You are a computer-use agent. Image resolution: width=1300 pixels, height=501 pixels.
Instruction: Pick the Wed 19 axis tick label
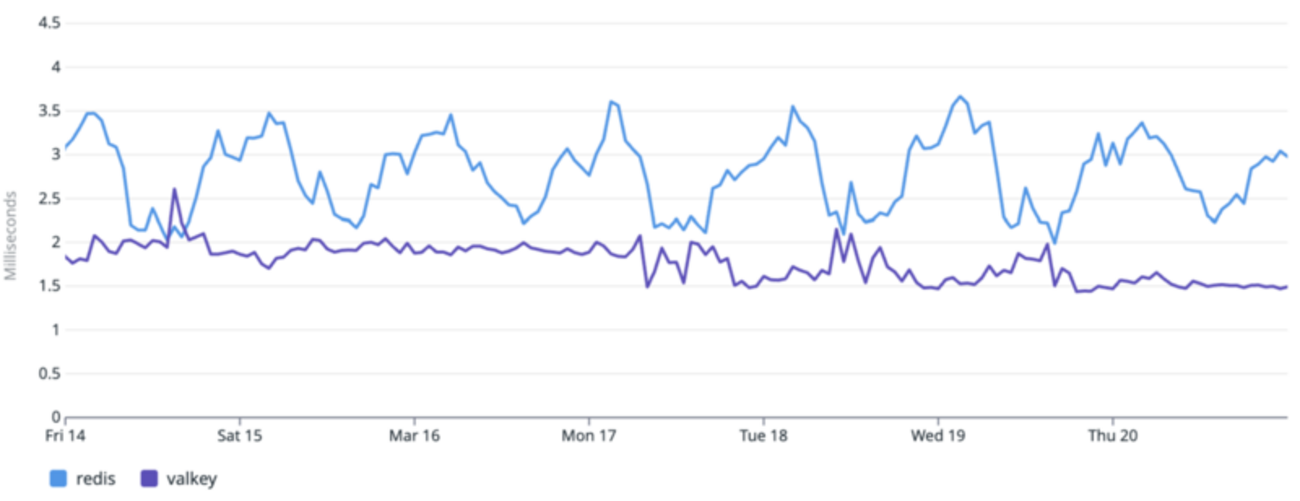point(938,436)
